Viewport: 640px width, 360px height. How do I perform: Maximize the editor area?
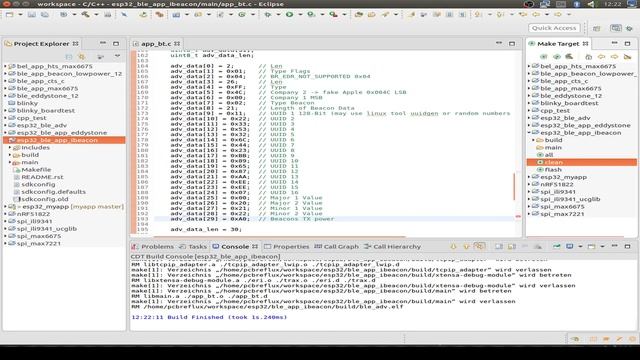[512, 43]
